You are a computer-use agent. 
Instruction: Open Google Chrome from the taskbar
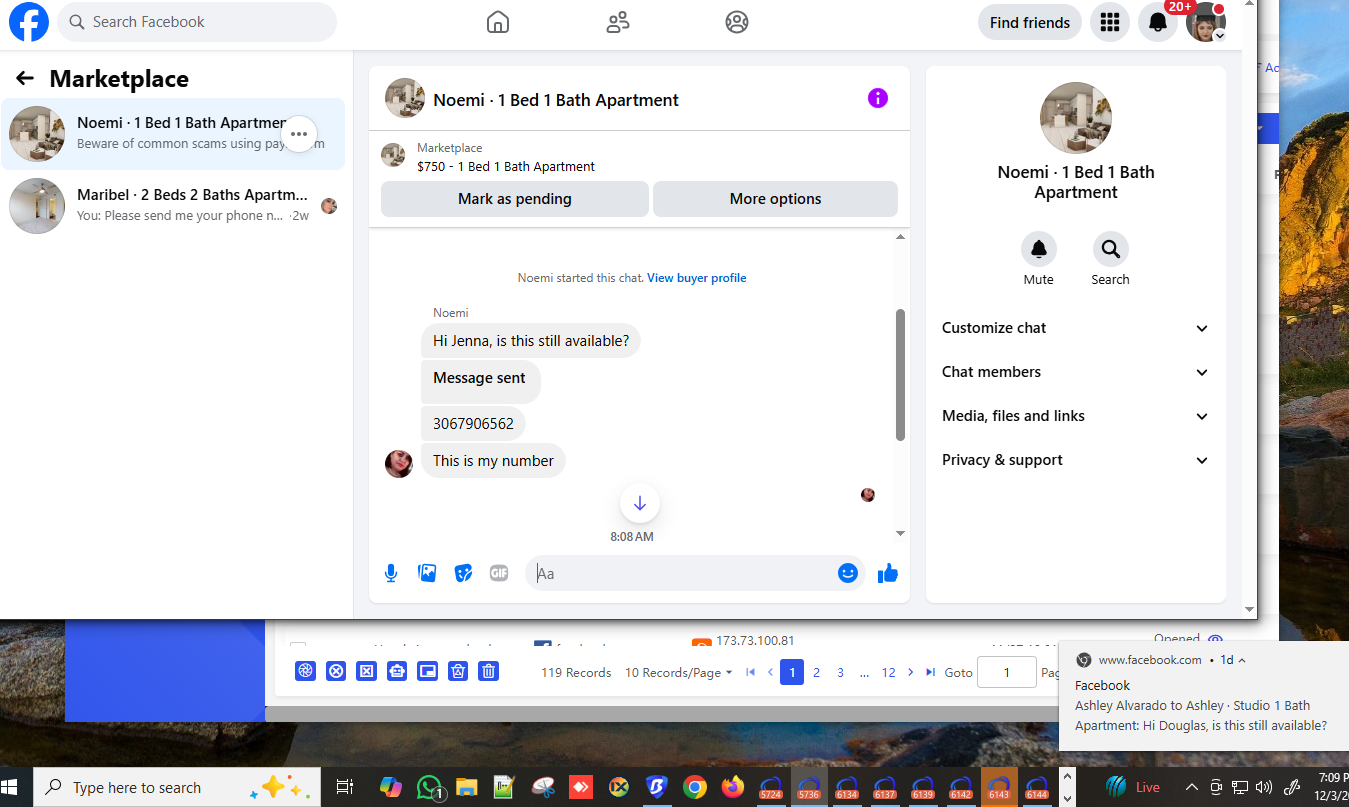point(695,787)
